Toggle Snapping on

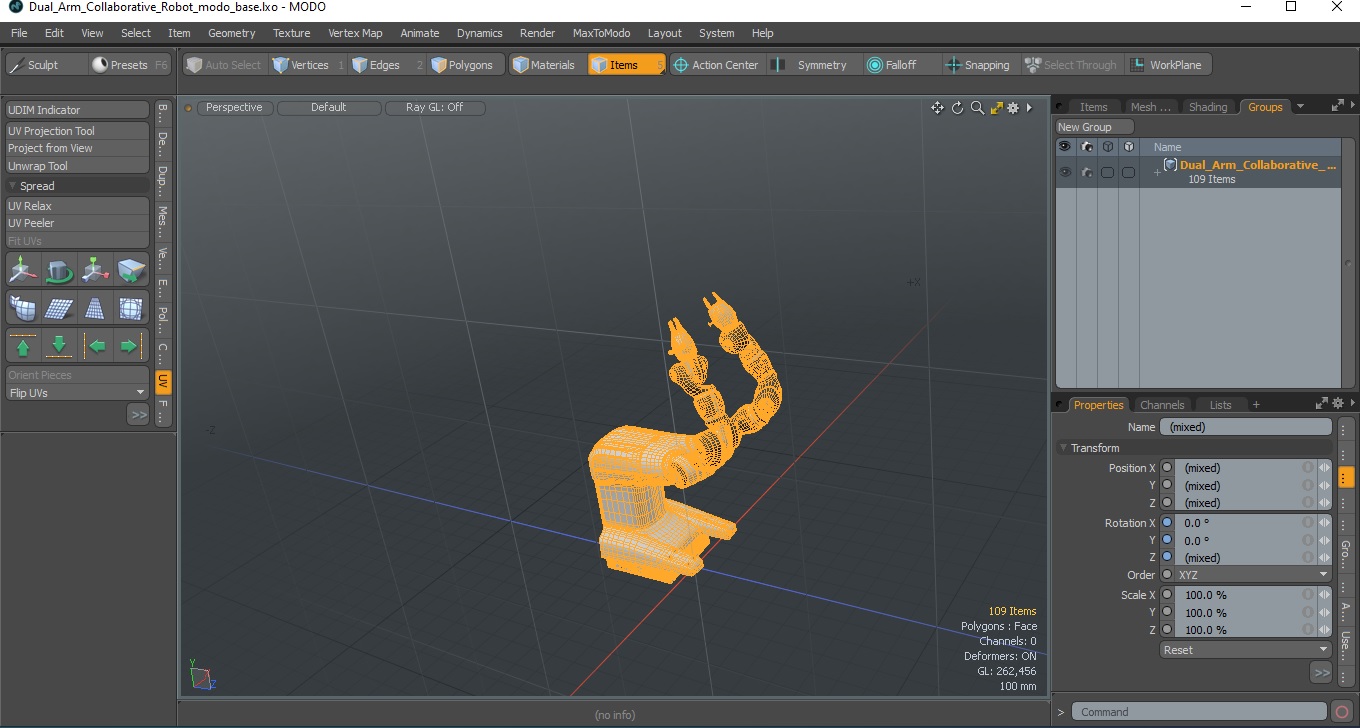click(979, 65)
